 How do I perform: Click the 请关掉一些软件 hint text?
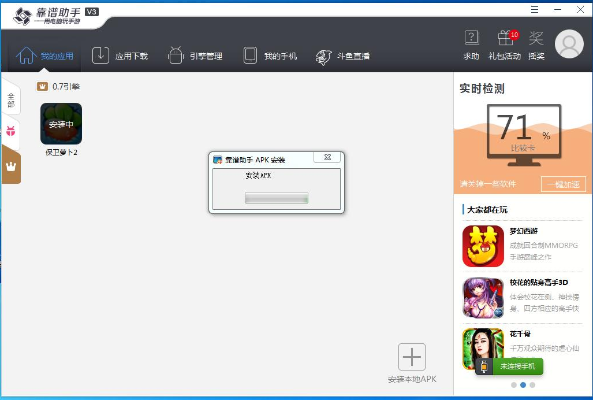pos(488,184)
